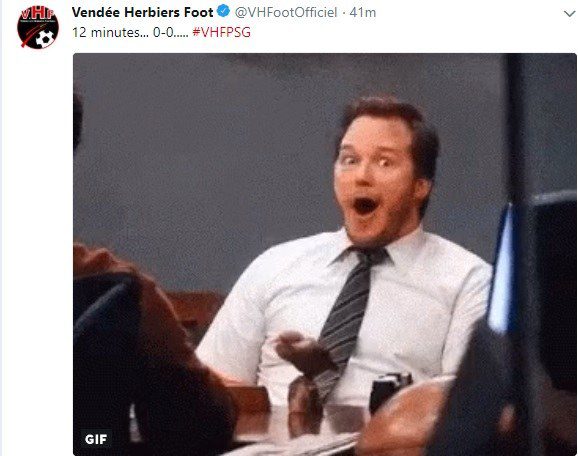Click the camera on the table in GIF
The image size is (578, 456).
tap(390, 391)
